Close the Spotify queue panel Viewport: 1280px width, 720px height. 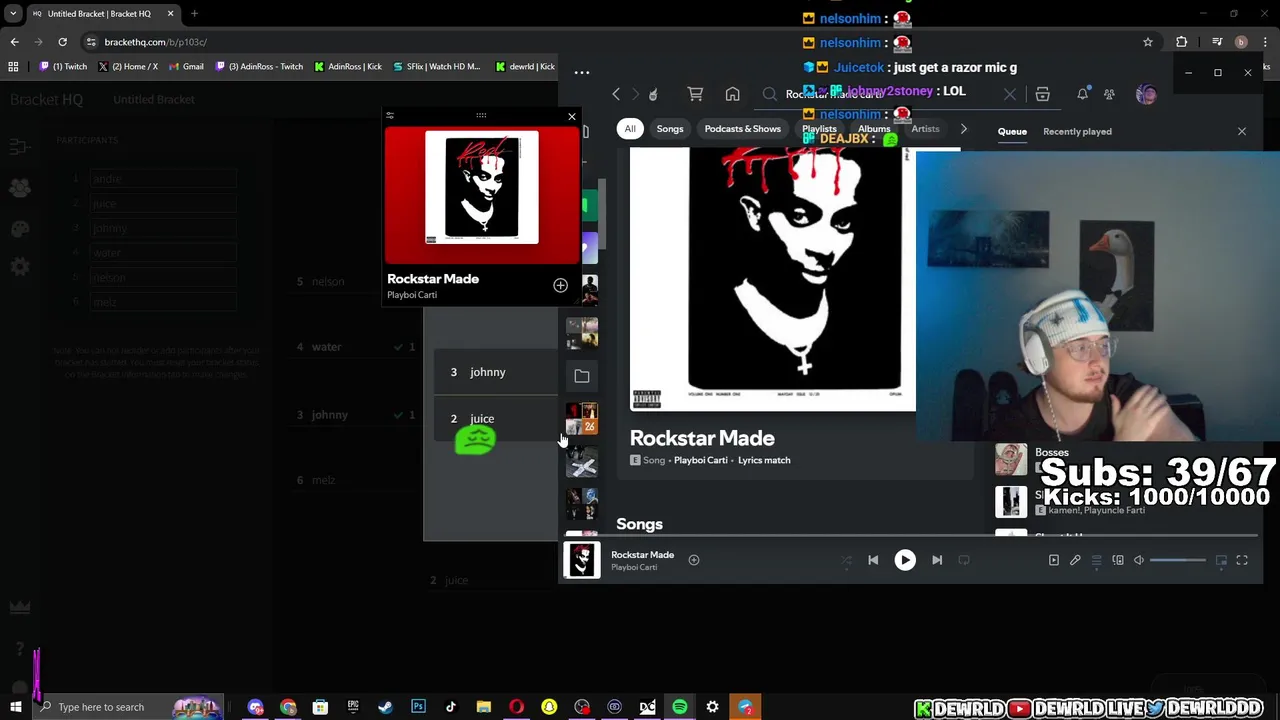pos(1242,131)
